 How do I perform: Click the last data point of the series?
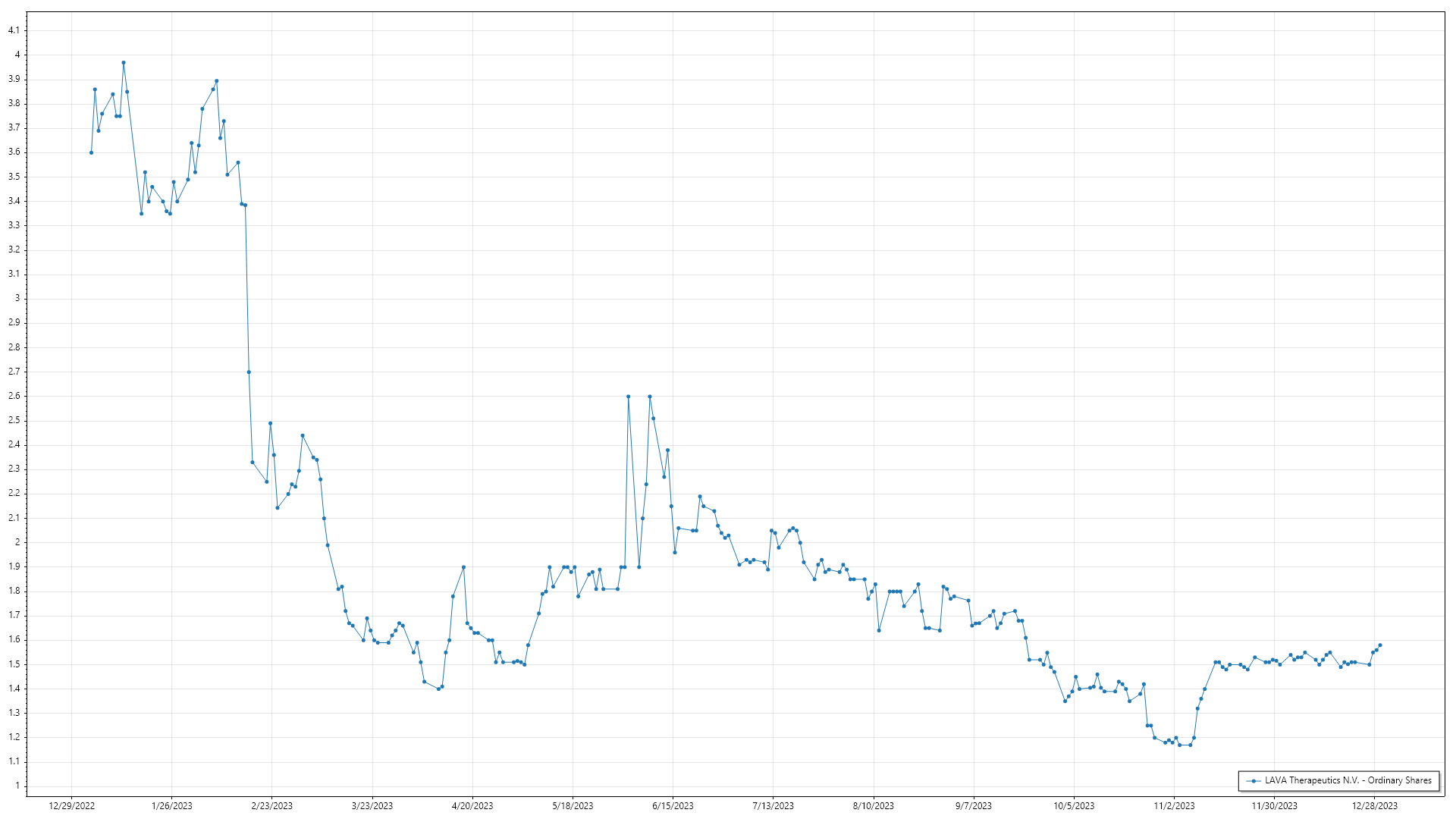pos(1379,645)
